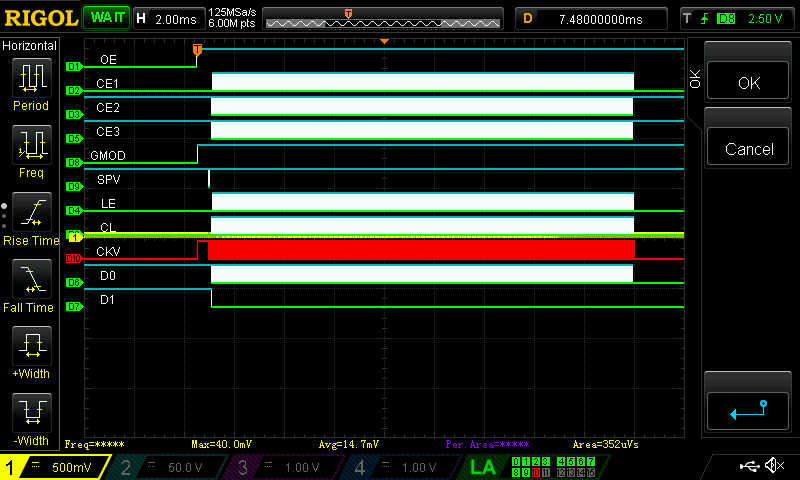This screenshot has width=800, height=480.
Task: Open the Horizontal measurement menu header
Action: (31, 46)
